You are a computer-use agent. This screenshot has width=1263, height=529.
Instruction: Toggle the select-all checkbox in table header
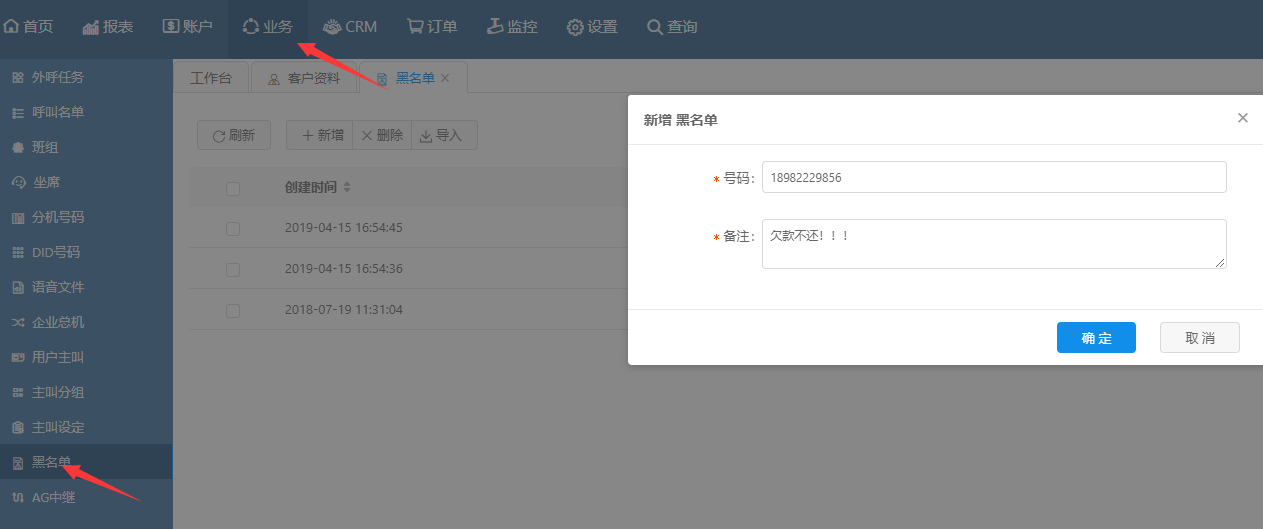[233, 188]
